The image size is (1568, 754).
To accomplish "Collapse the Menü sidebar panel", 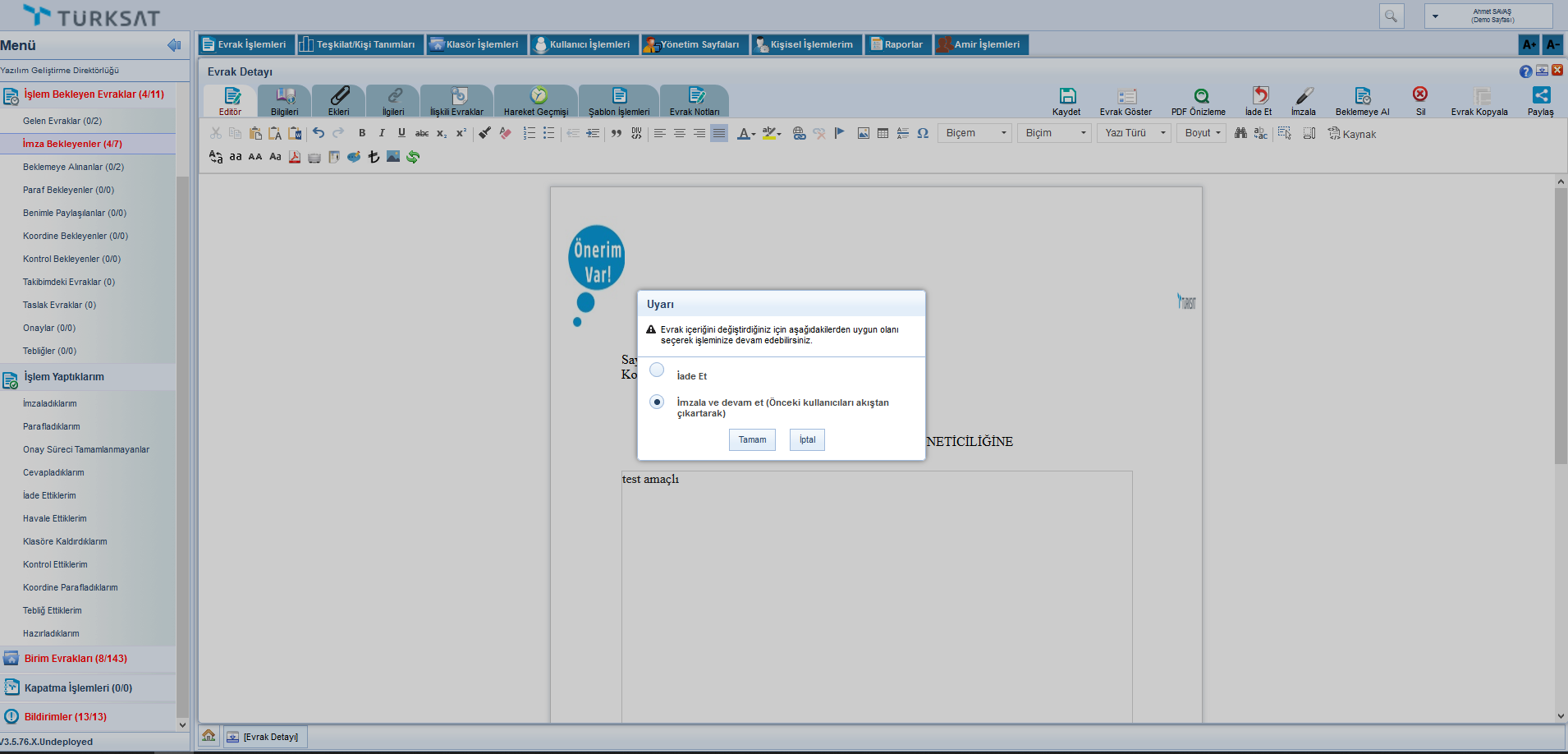I will pos(174,45).
